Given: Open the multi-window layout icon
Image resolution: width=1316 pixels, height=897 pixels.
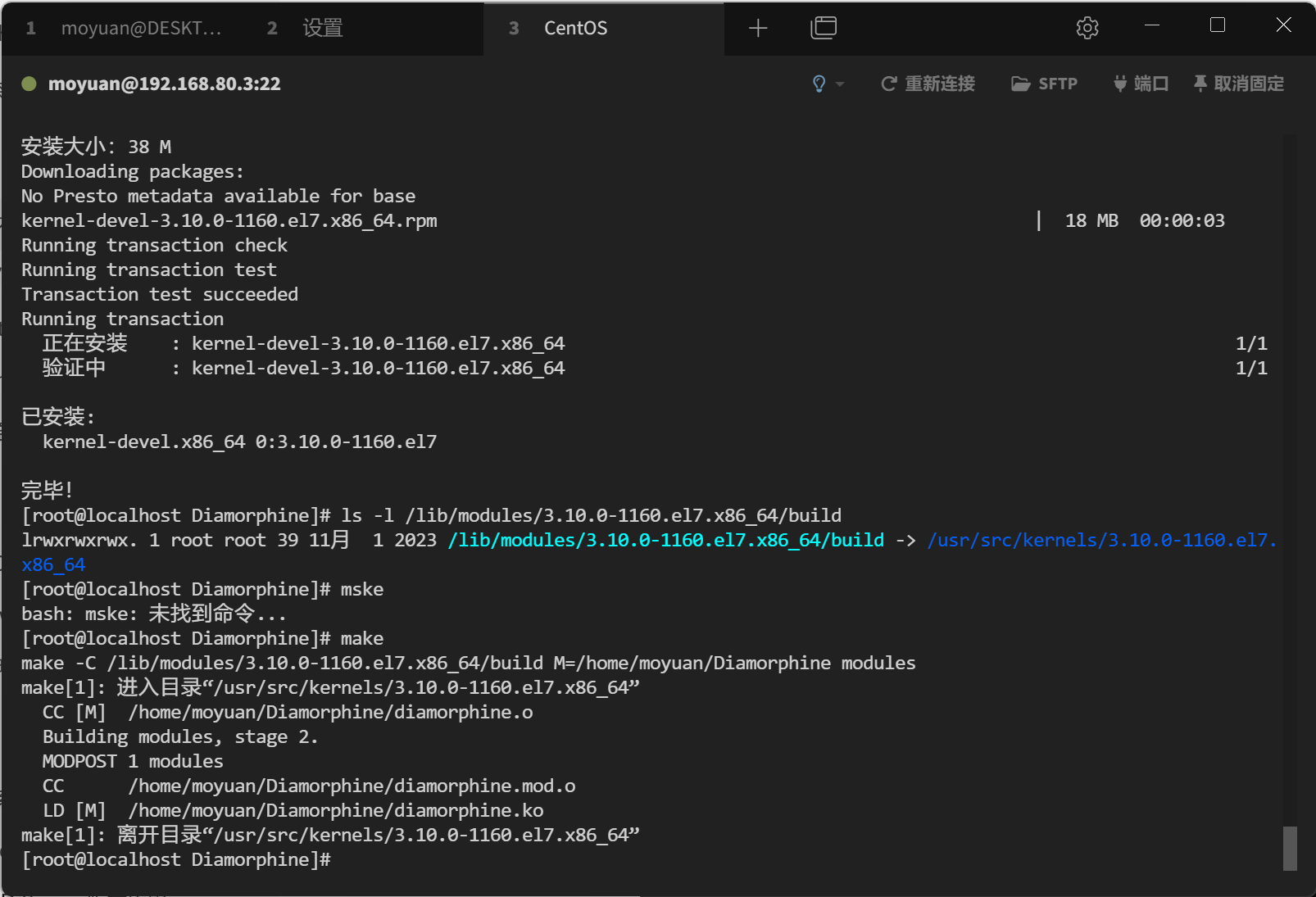Looking at the screenshot, I should (824, 28).
